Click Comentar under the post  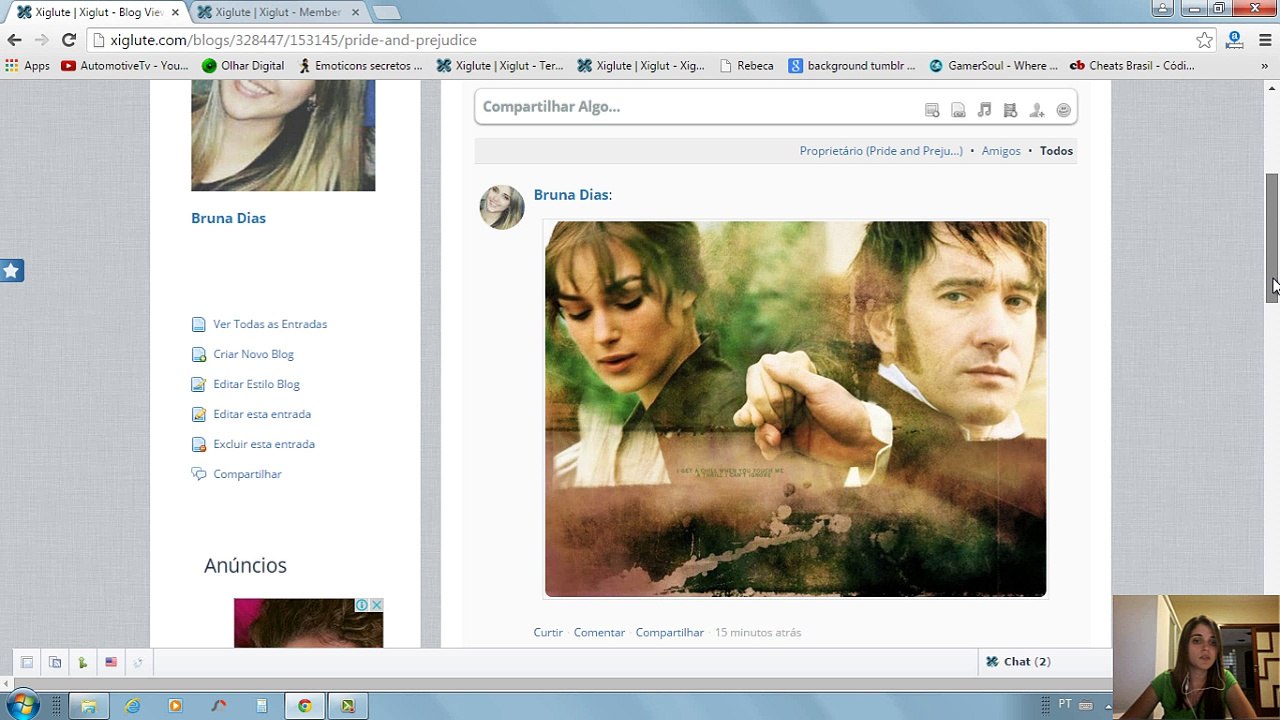point(599,632)
